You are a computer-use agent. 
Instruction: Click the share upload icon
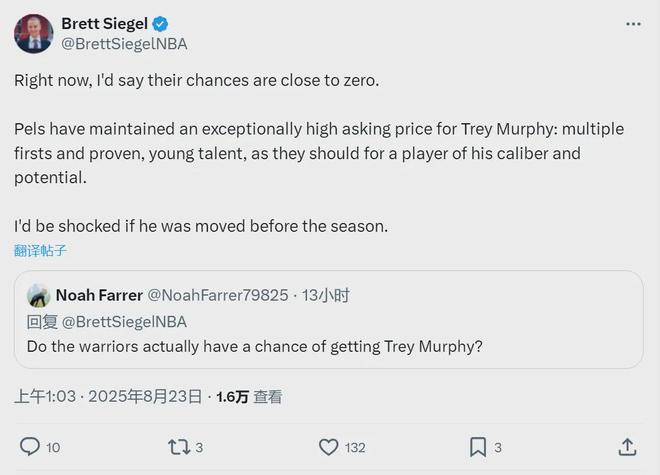coord(627,447)
